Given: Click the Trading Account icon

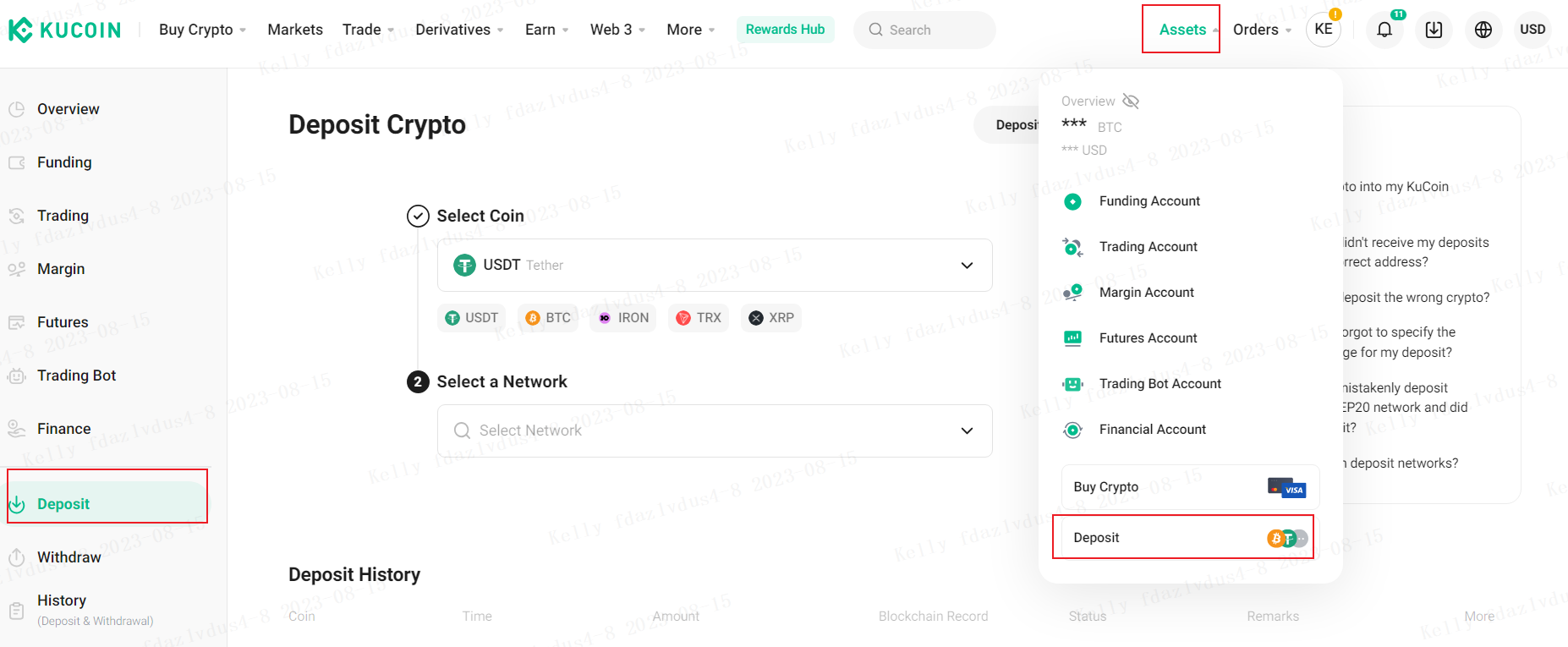Looking at the screenshot, I should coord(1072,247).
